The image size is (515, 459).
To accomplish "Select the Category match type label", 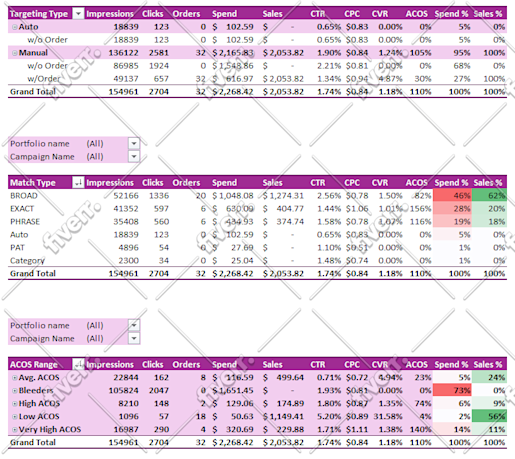I will point(27,261).
